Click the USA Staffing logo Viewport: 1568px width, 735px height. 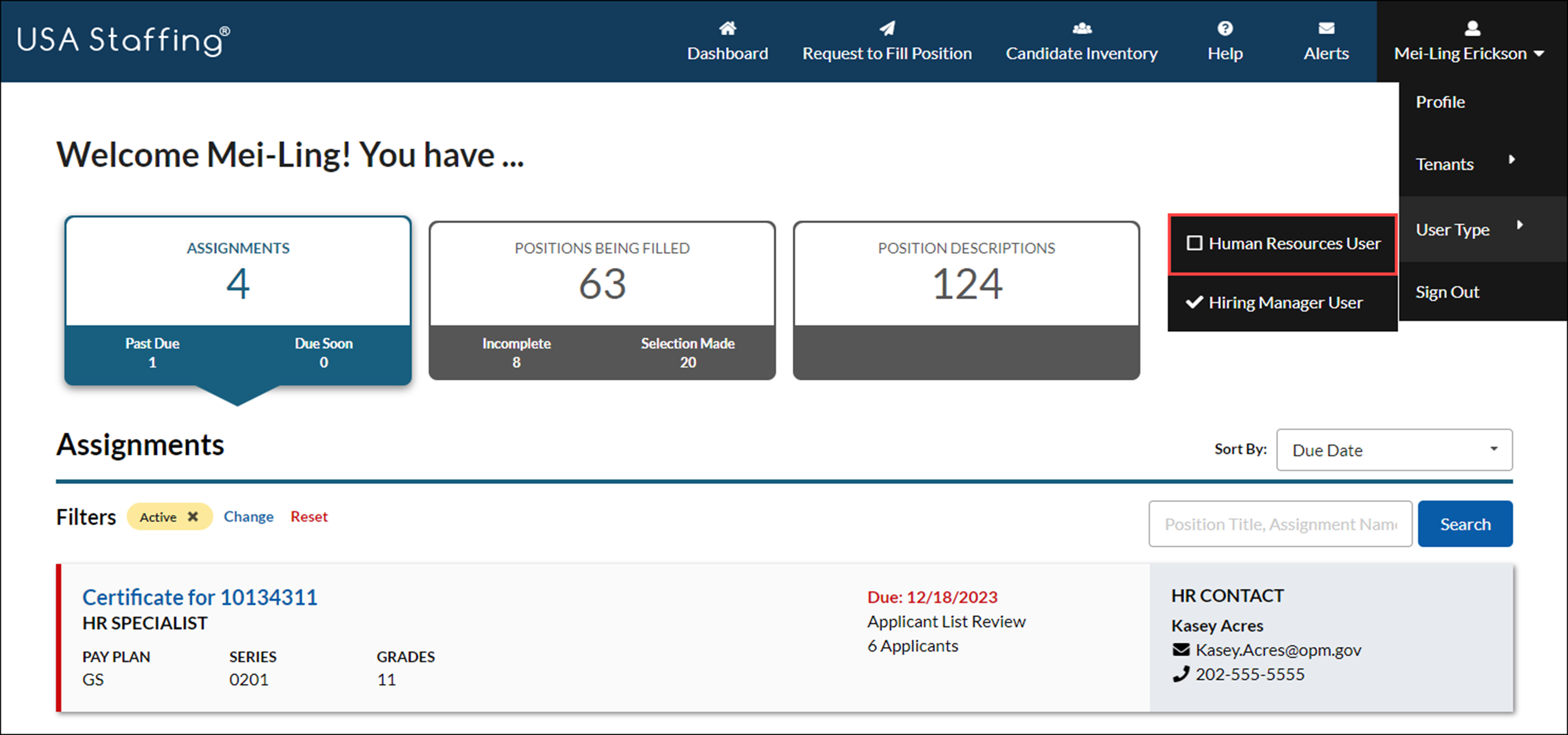(x=123, y=41)
